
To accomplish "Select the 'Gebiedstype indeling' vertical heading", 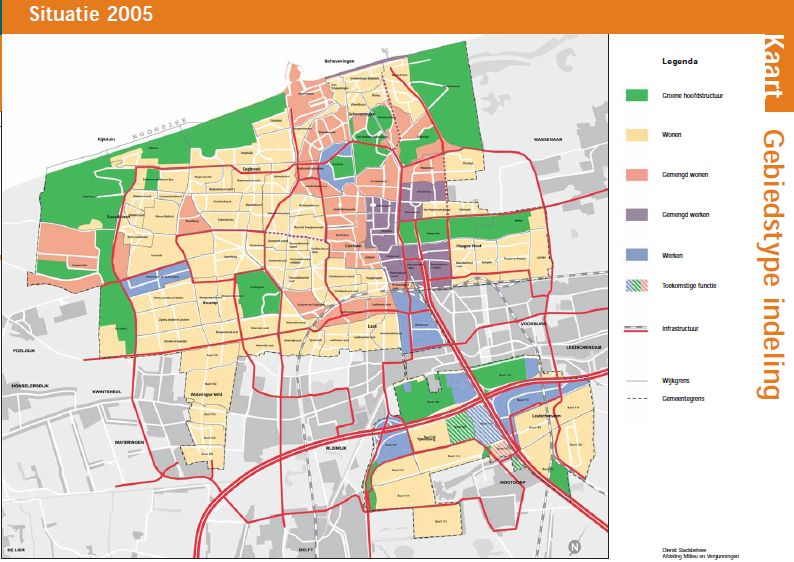I will [x=769, y=264].
